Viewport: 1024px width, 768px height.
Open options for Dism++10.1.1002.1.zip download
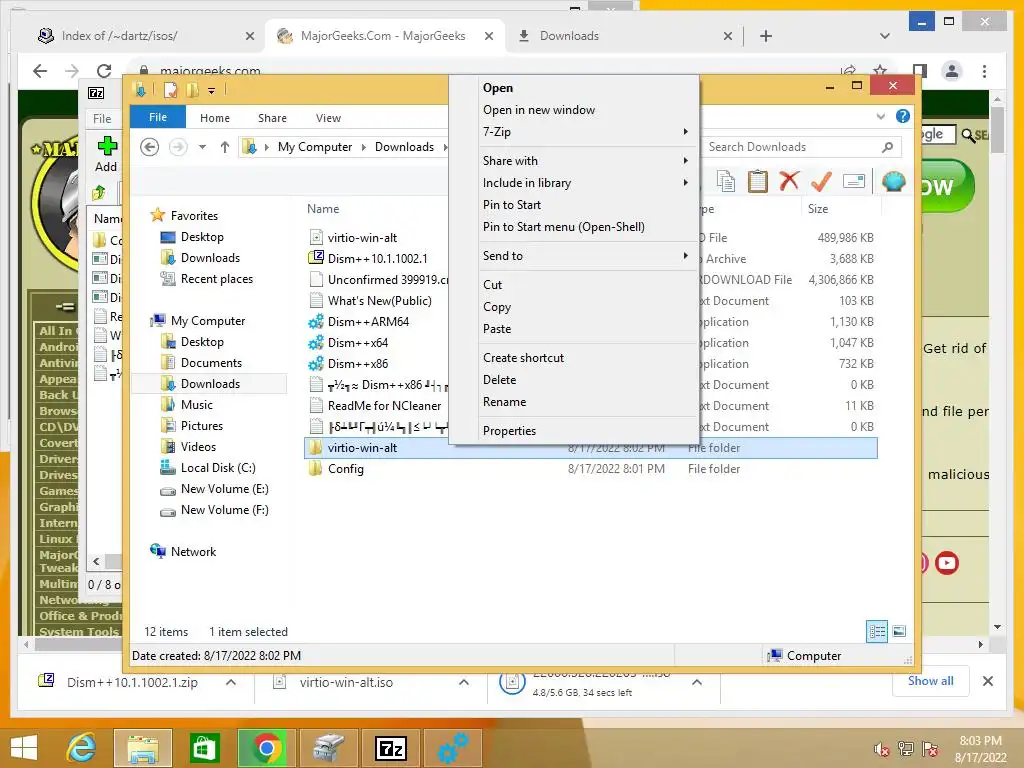tap(231, 682)
